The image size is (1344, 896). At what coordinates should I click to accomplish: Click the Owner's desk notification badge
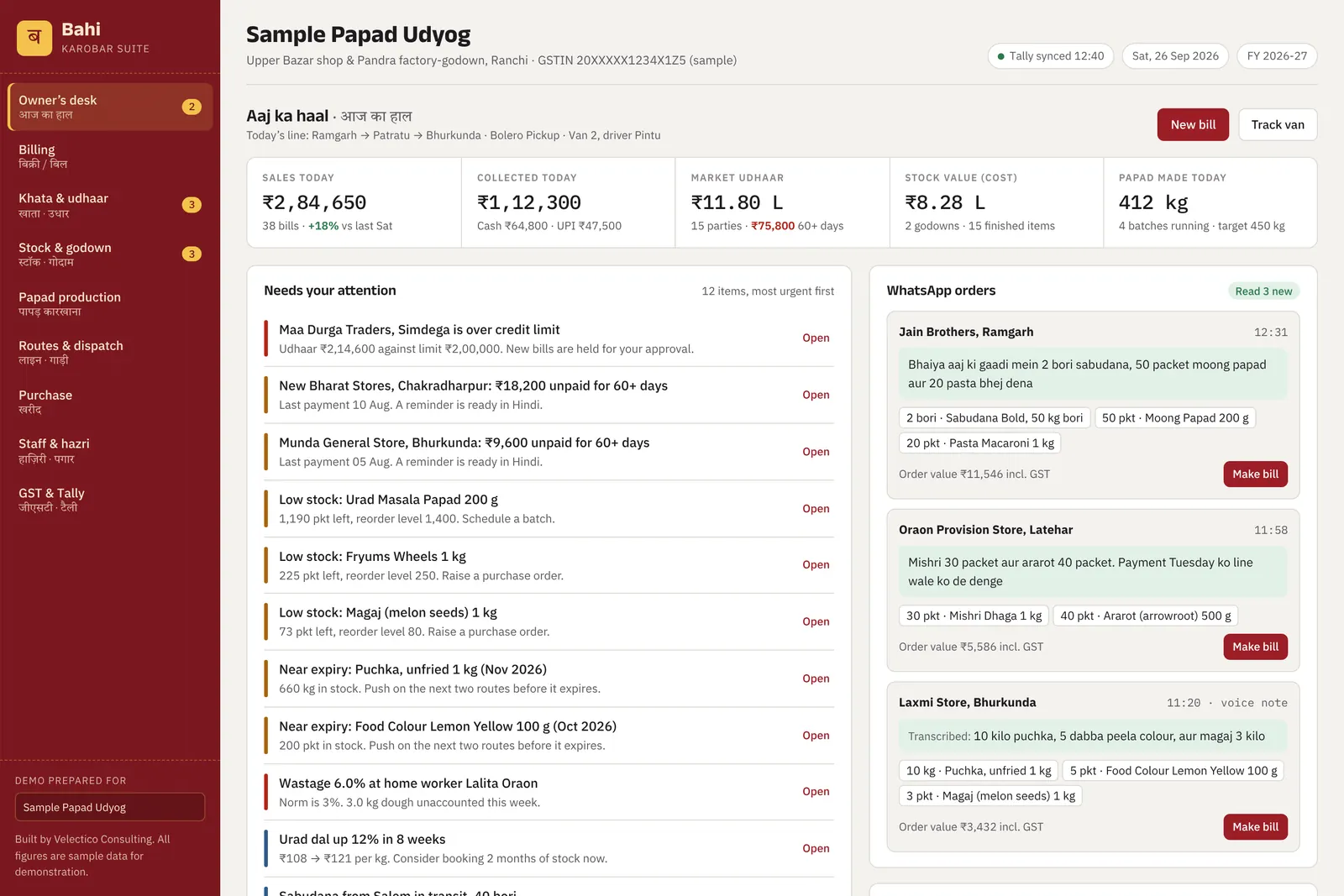192,107
